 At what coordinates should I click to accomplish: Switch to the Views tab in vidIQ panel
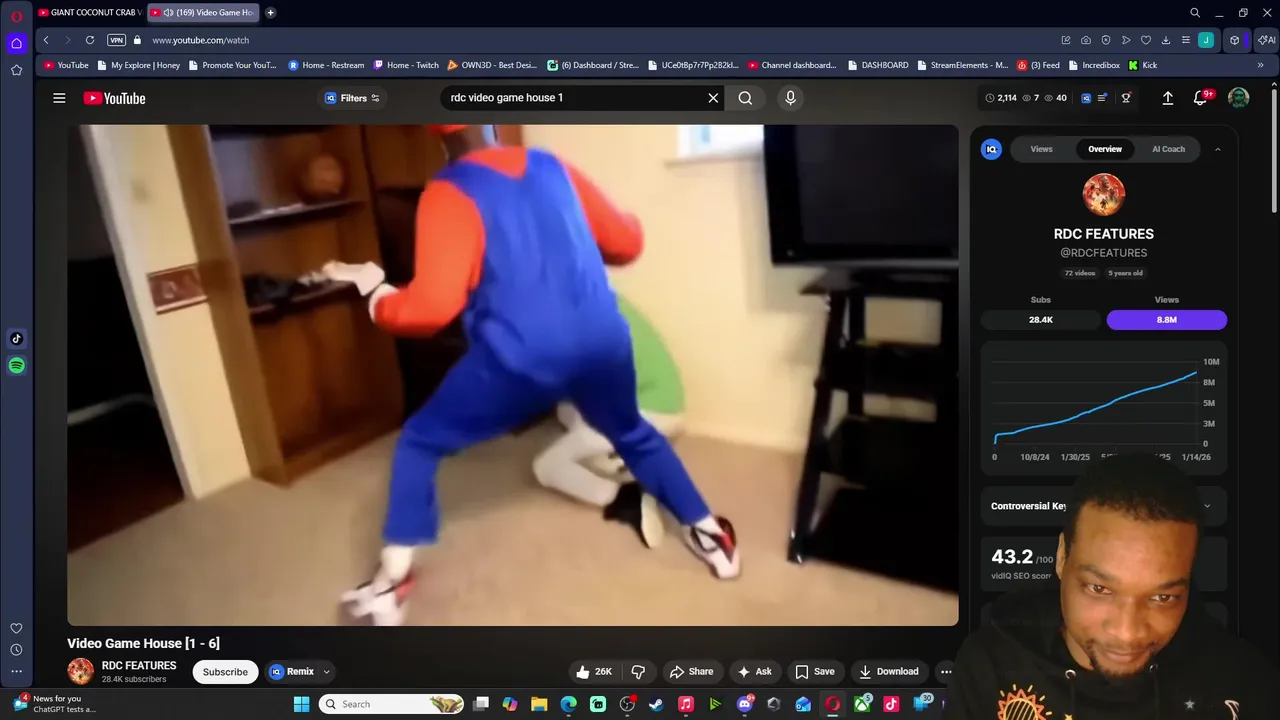click(1041, 149)
